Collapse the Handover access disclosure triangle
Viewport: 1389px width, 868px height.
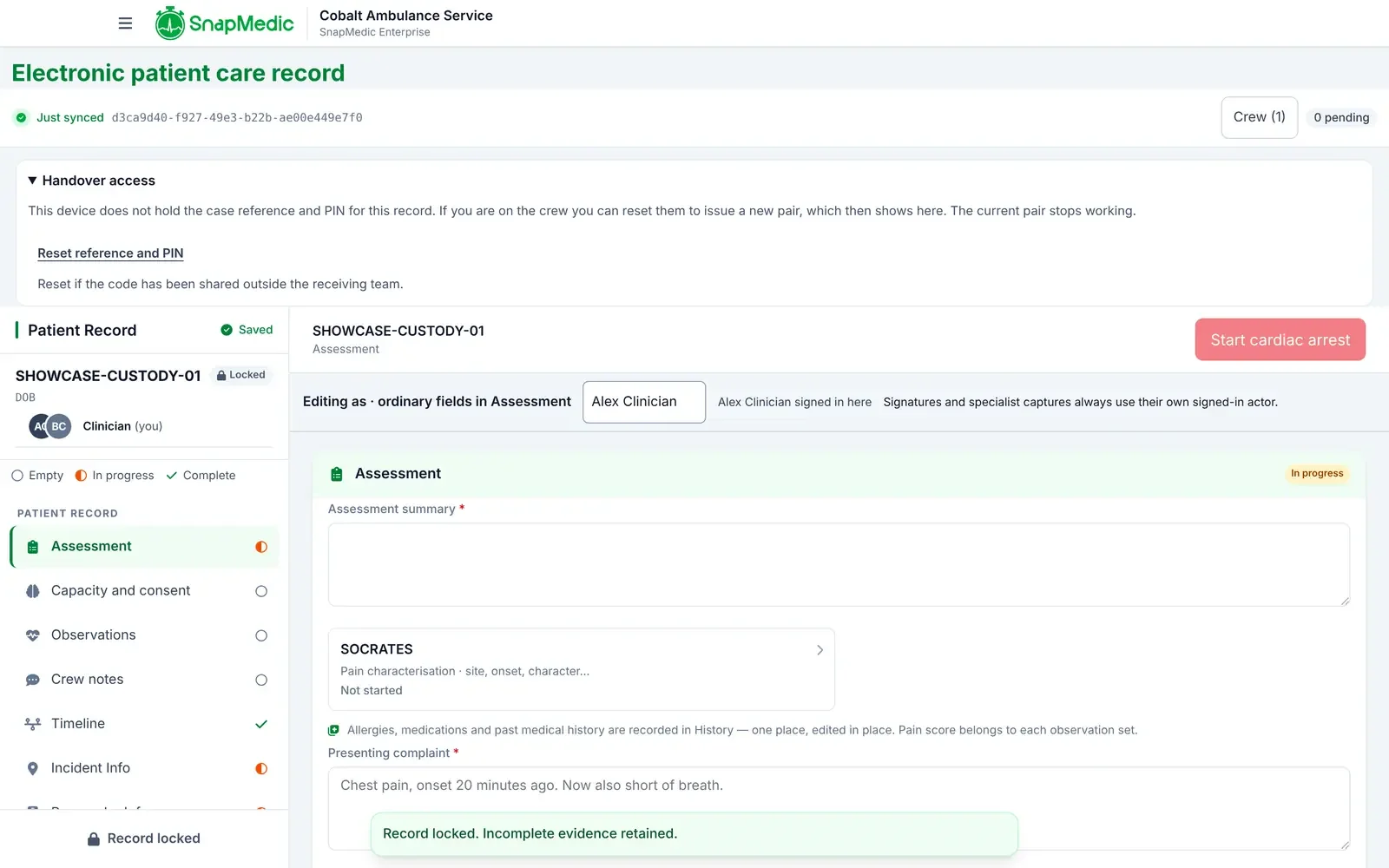(x=32, y=181)
